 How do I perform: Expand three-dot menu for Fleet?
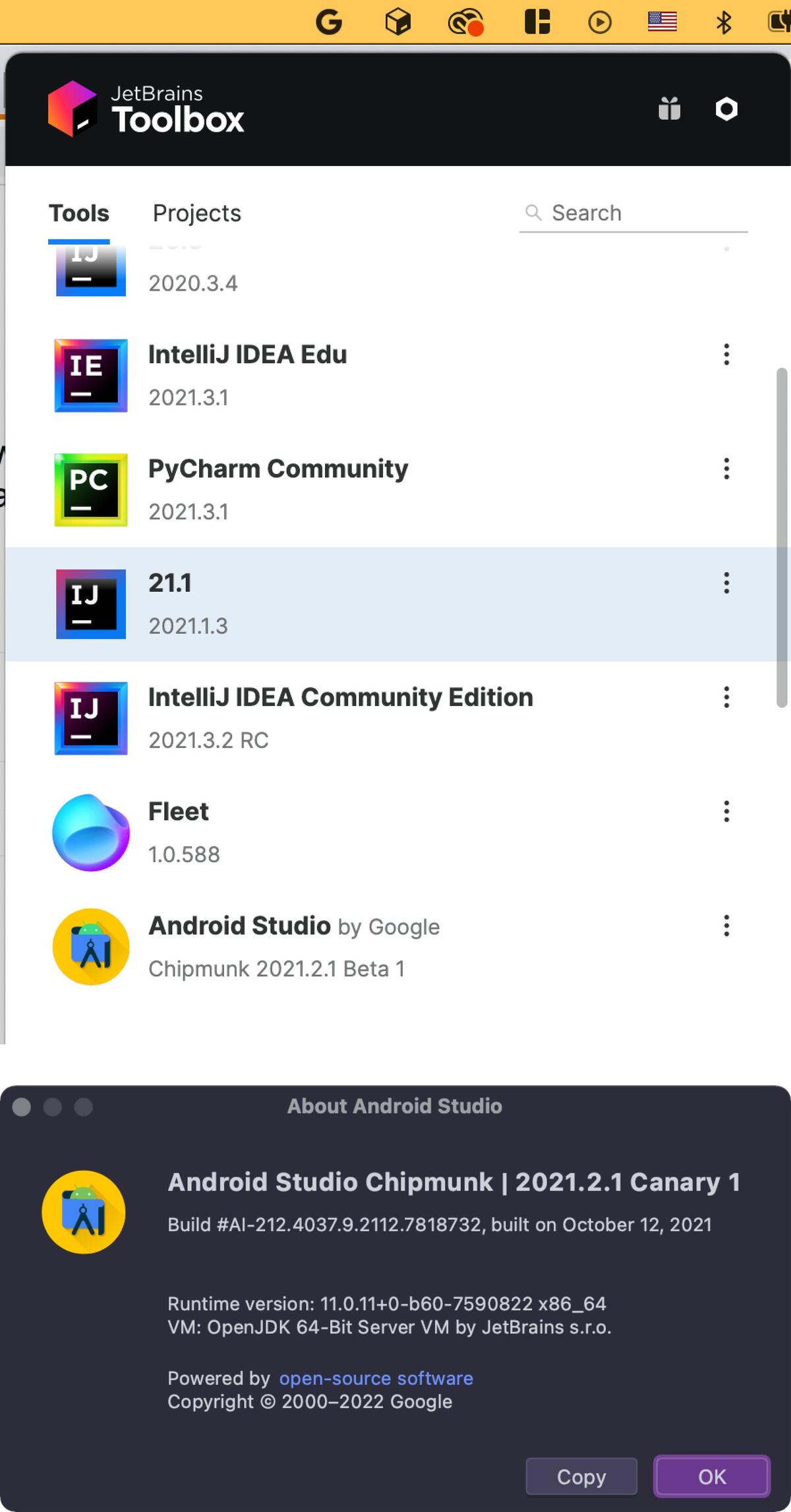pos(726,811)
